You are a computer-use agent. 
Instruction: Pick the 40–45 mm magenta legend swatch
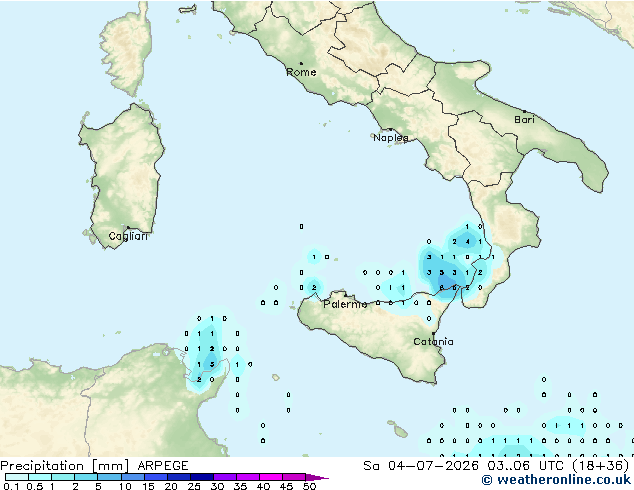[271, 477]
